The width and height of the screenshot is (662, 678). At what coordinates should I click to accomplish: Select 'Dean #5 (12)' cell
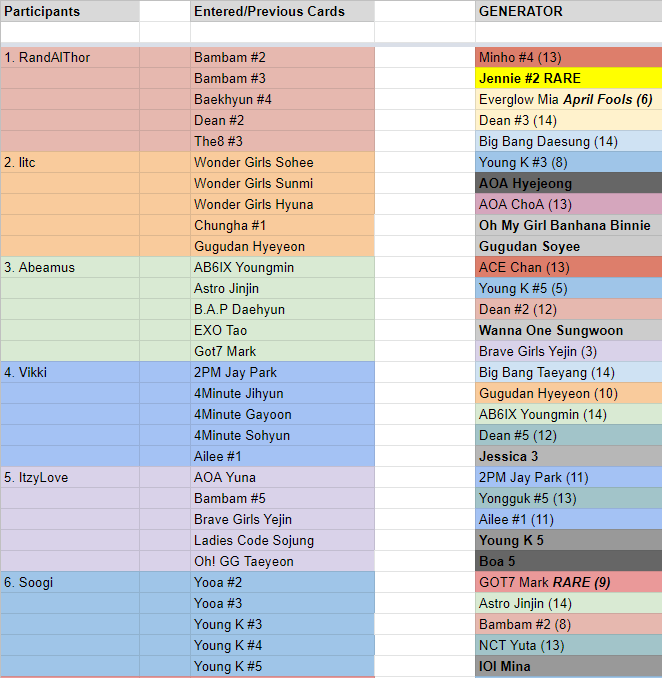tap(569, 435)
